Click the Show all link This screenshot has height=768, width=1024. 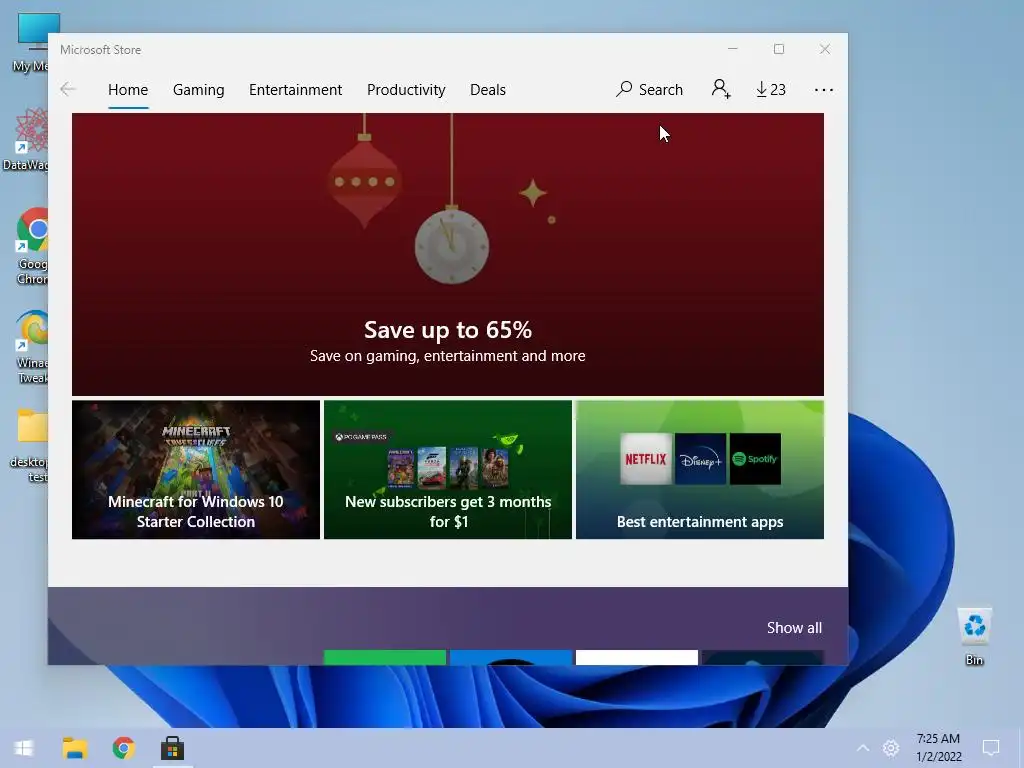point(794,628)
